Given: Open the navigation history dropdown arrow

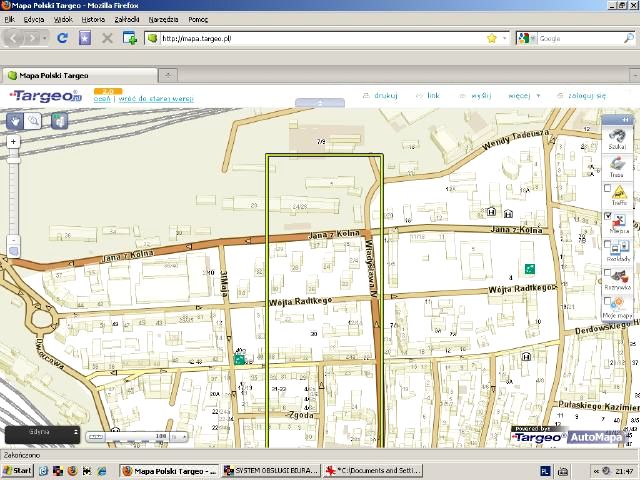Looking at the screenshot, I should click(x=44, y=38).
